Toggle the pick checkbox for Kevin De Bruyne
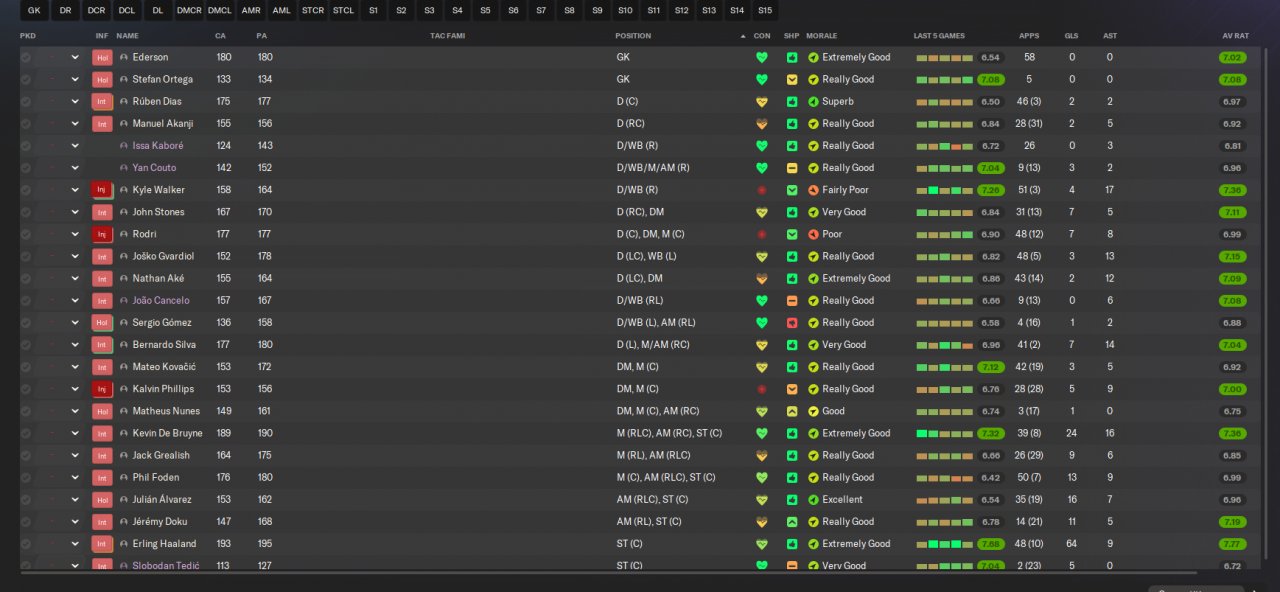This screenshot has width=1280, height=592. click(x=26, y=433)
